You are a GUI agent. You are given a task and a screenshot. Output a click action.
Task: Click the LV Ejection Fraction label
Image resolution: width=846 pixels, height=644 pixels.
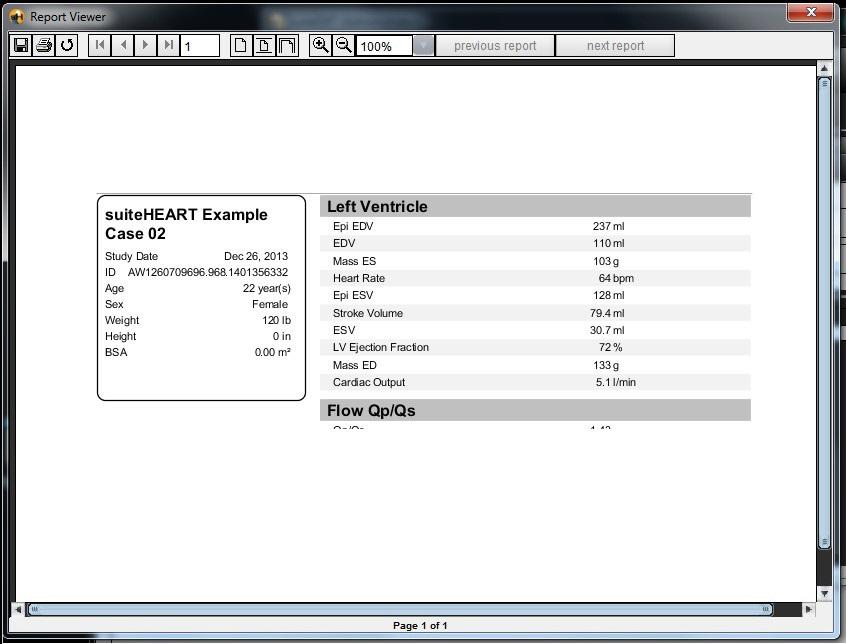(381, 347)
